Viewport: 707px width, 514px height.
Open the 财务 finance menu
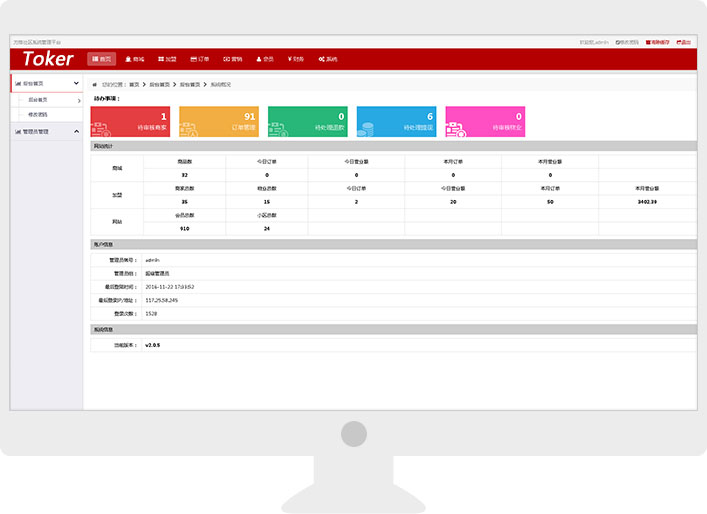pyautogui.click(x=295, y=59)
